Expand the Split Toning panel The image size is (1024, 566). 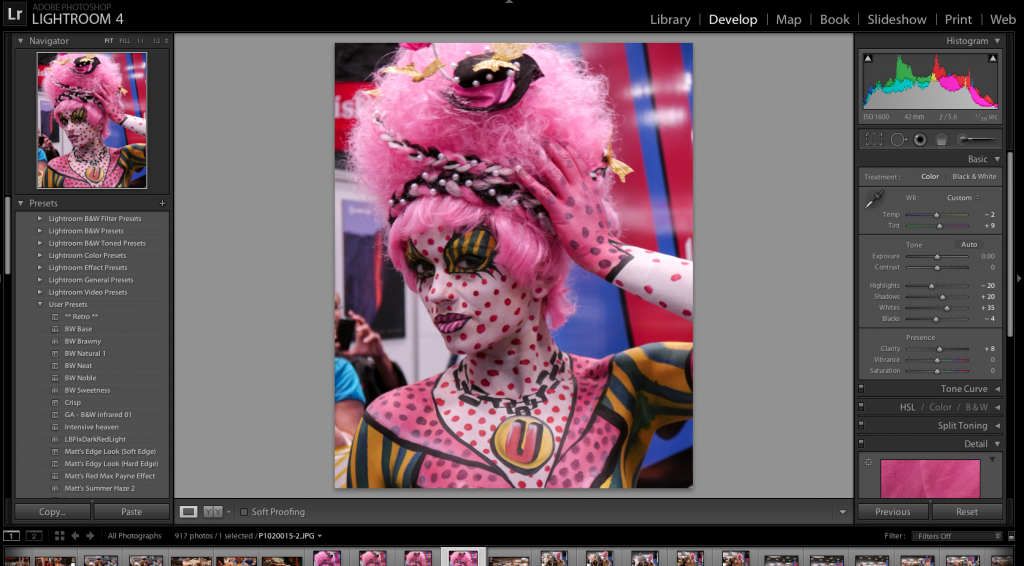click(997, 426)
